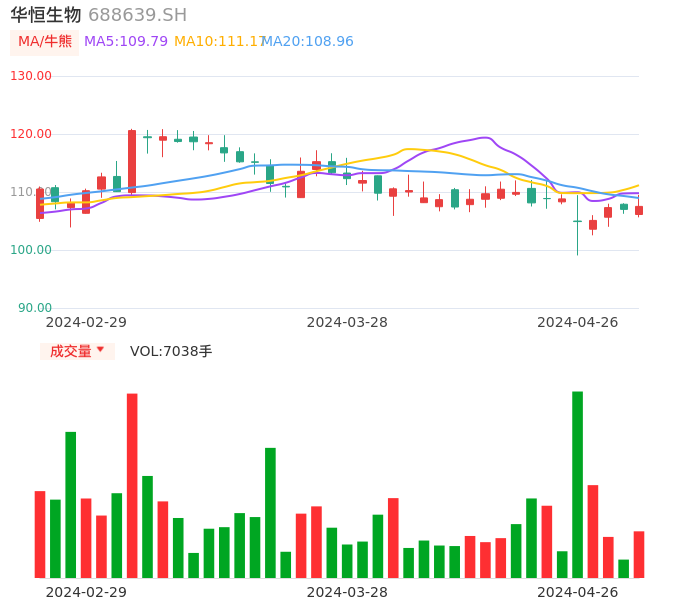Click the 120.00 price axis label
Image resolution: width=686 pixels, height=606 pixels.
point(31,134)
